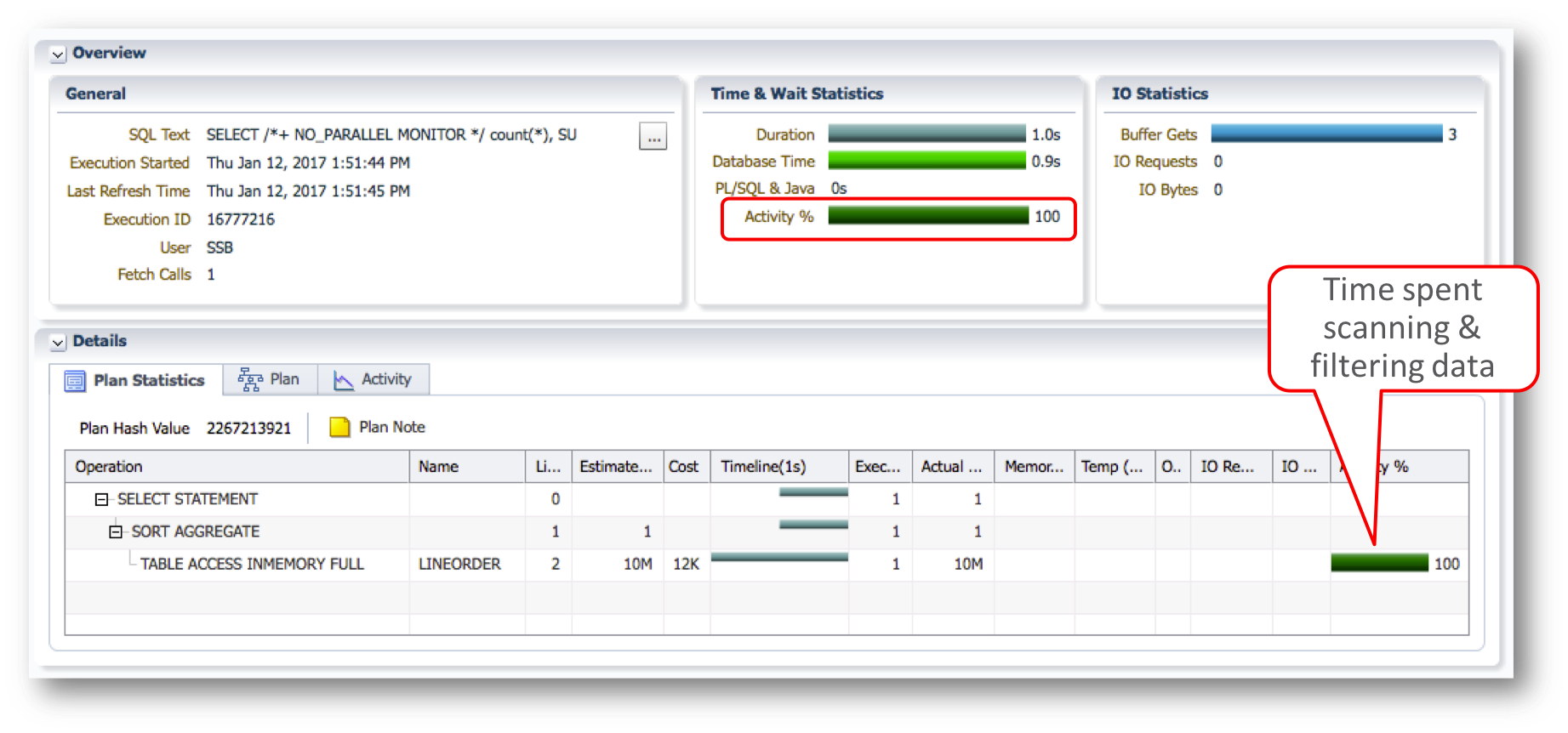
Task: Click the Plan Statistics tab icon
Action: coord(75,381)
